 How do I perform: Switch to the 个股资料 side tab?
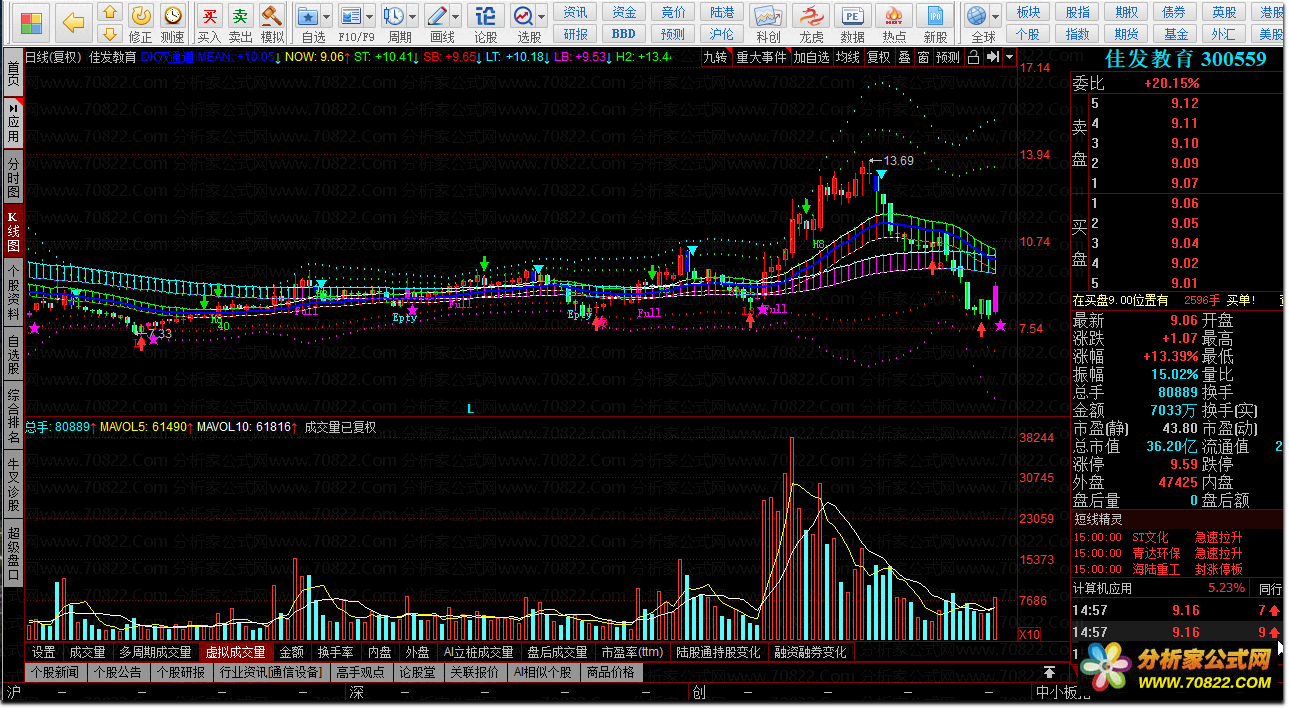tap(13, 291)
